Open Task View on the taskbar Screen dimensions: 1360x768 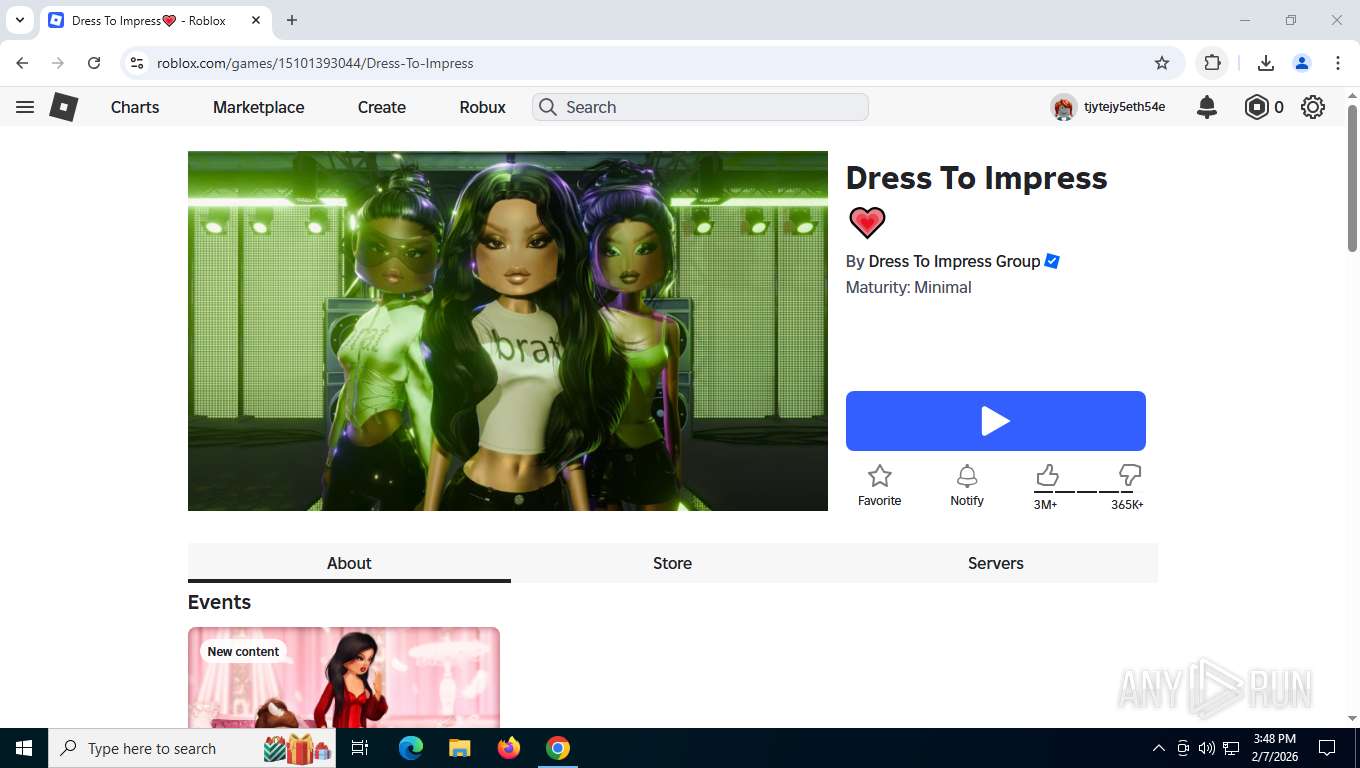360,748
